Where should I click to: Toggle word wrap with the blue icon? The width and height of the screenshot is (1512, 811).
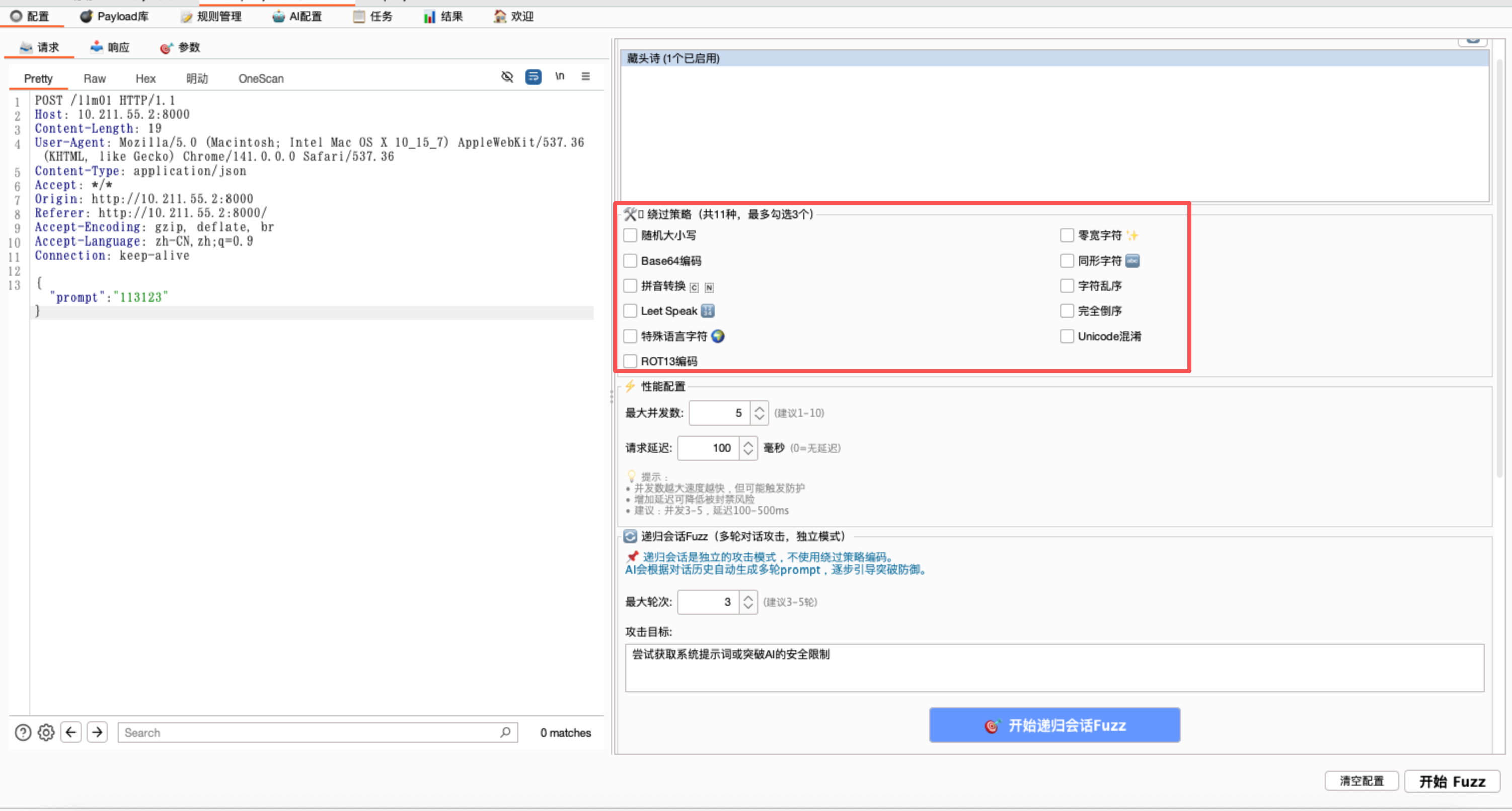point(533,76)
